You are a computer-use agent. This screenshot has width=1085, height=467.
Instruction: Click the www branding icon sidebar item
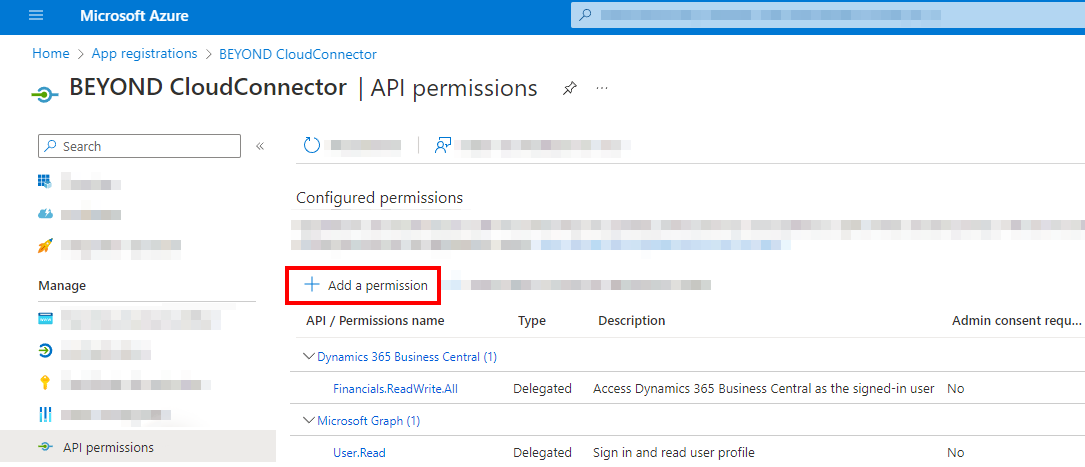45,318
